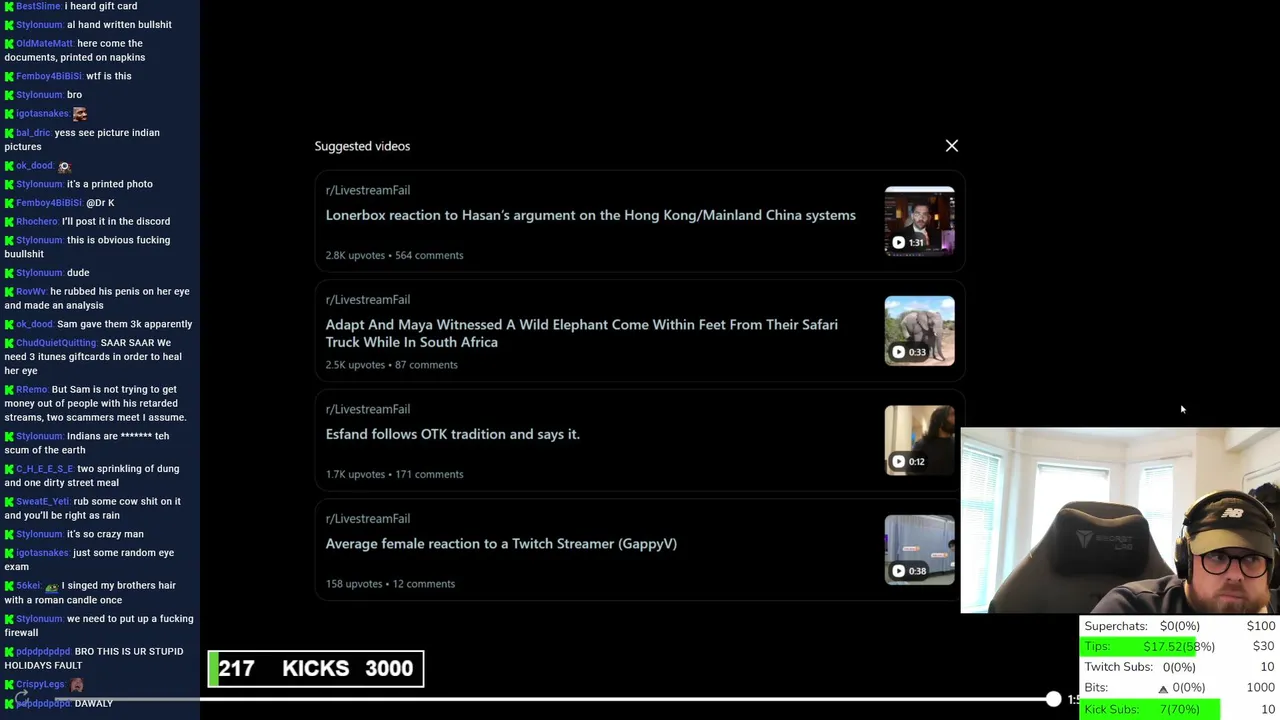
Task: Click the replay icon at bottom left
Action: (x=21, y=698)
